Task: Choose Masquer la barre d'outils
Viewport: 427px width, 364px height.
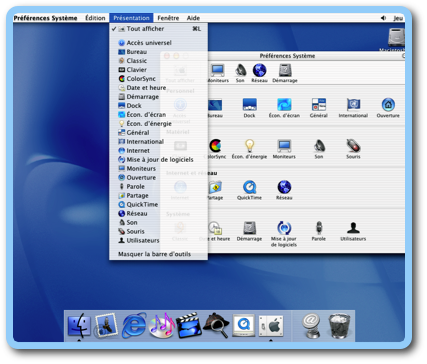Action: pyautogui.click(x=158, y=254)
